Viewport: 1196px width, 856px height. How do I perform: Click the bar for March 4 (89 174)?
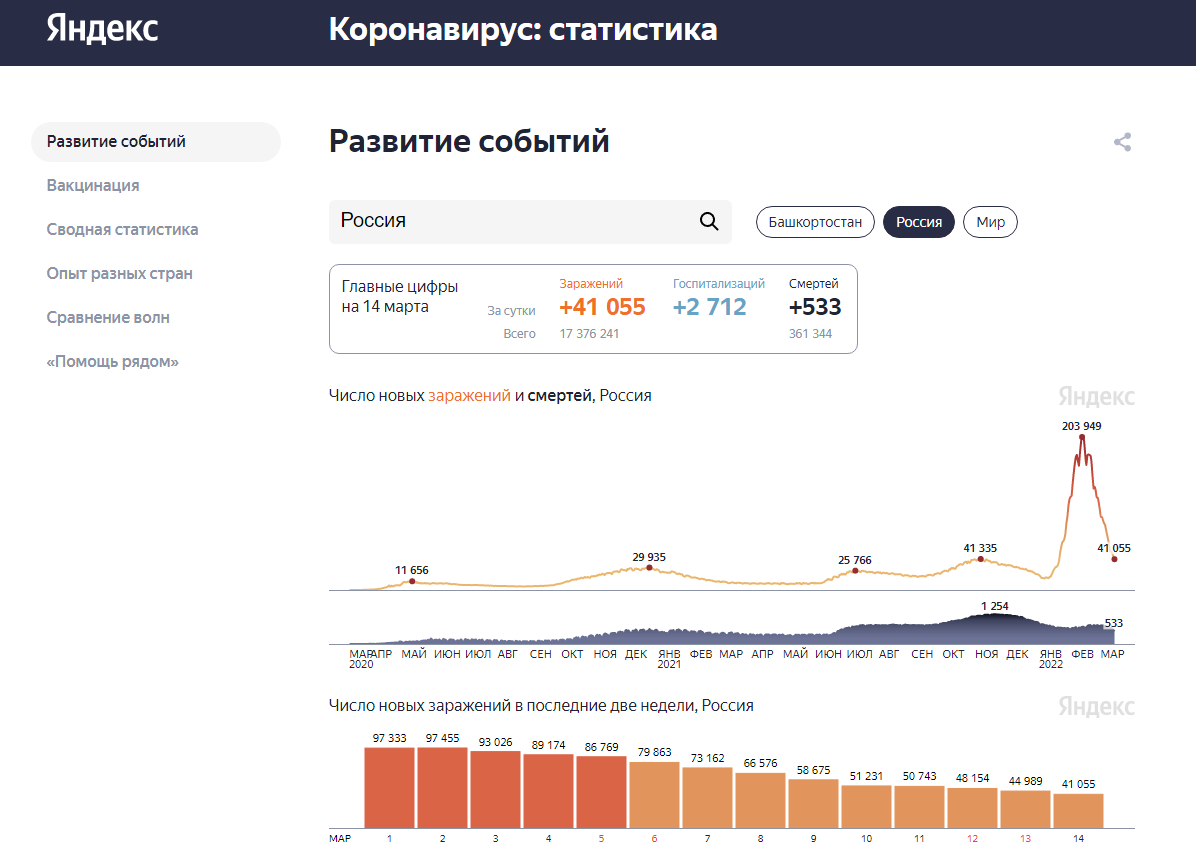[548, 791]
